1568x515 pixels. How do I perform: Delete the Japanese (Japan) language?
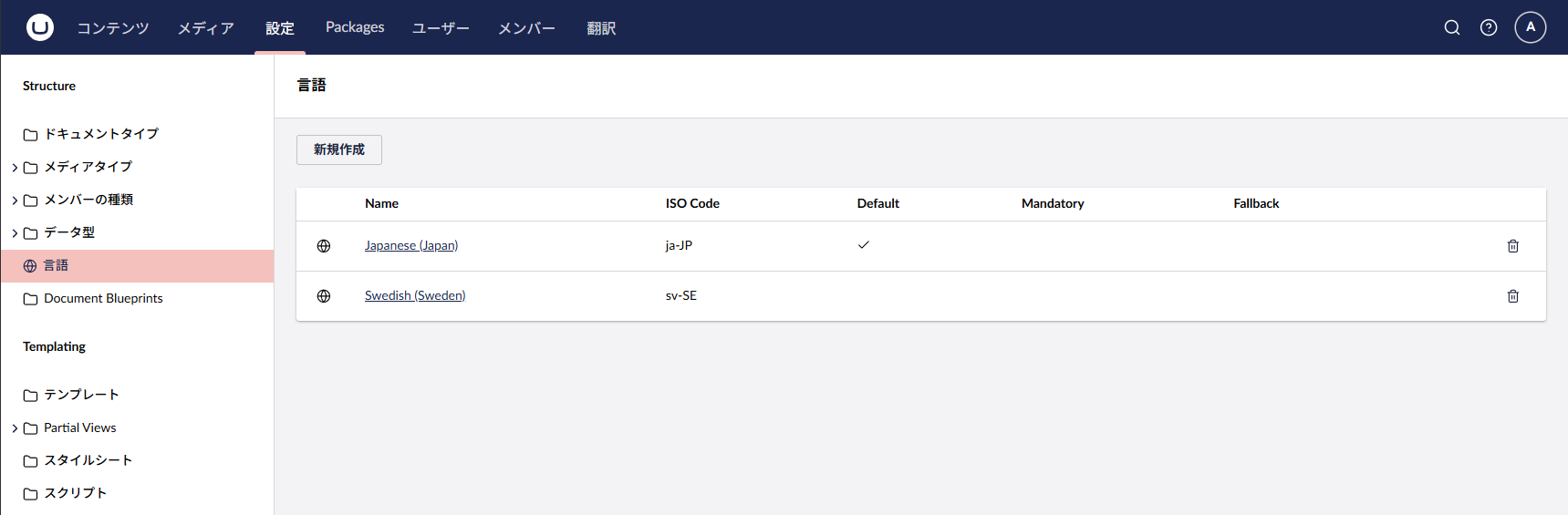click(1513, 246)
